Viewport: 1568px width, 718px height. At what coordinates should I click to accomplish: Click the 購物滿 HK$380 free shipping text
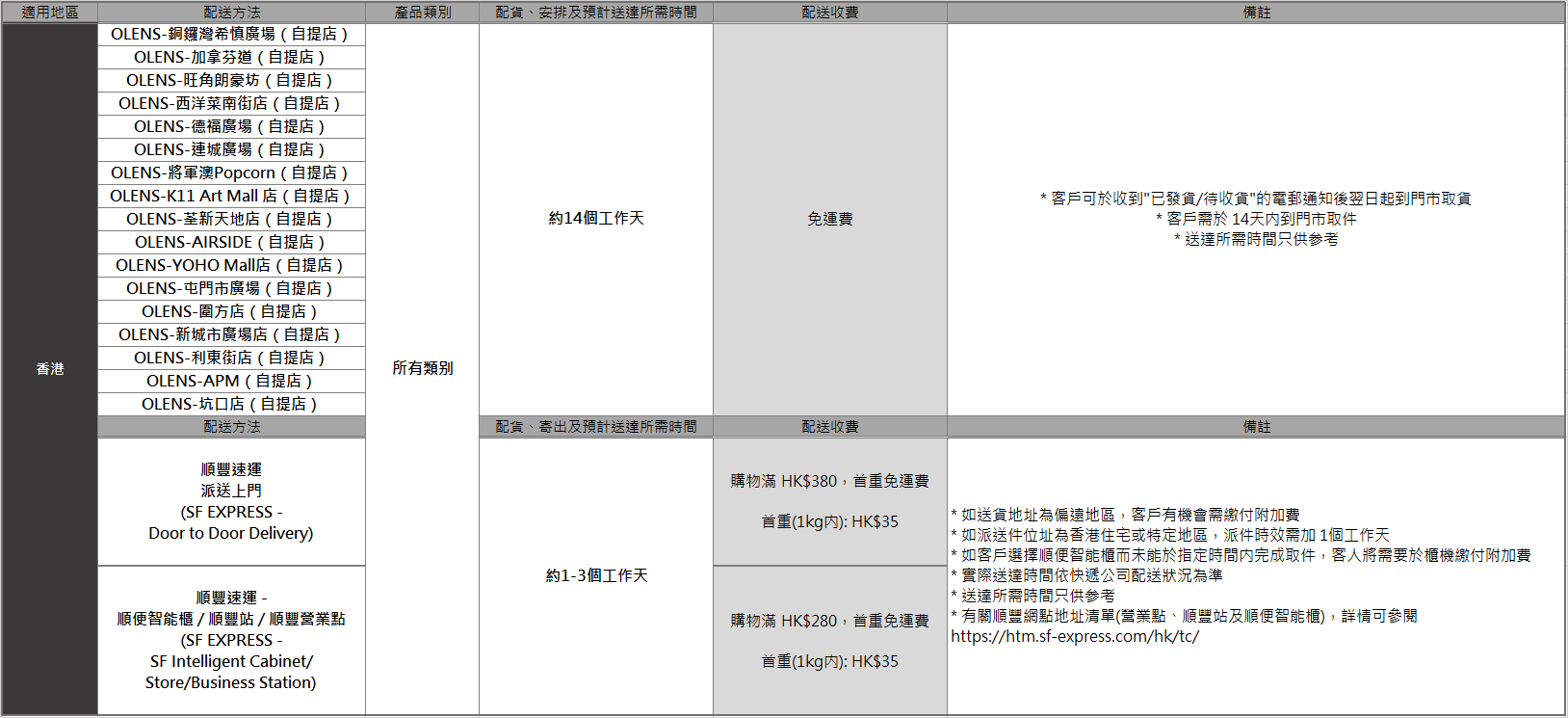pos(830,481)
